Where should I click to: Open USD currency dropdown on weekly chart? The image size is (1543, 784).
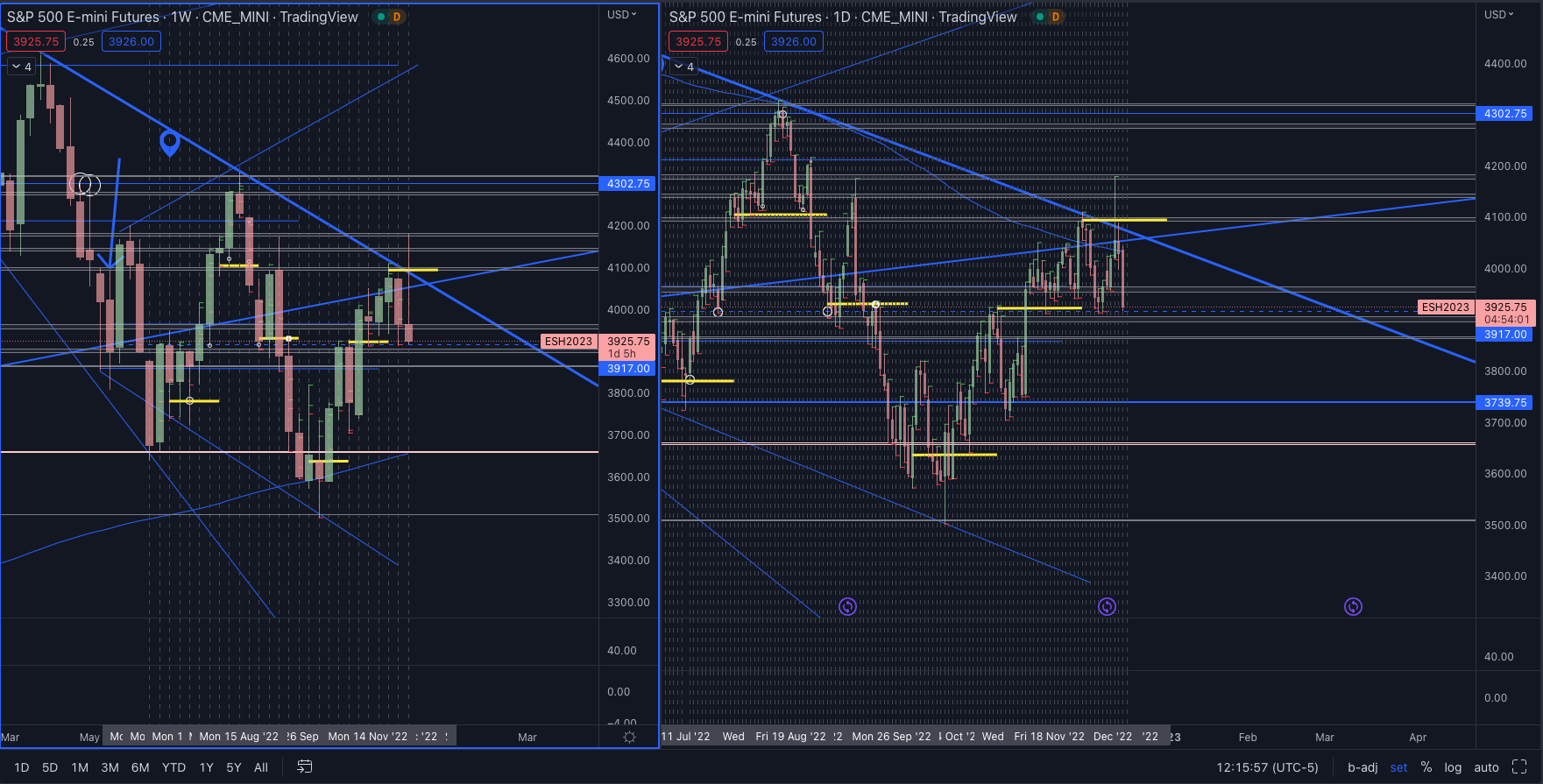622,14
